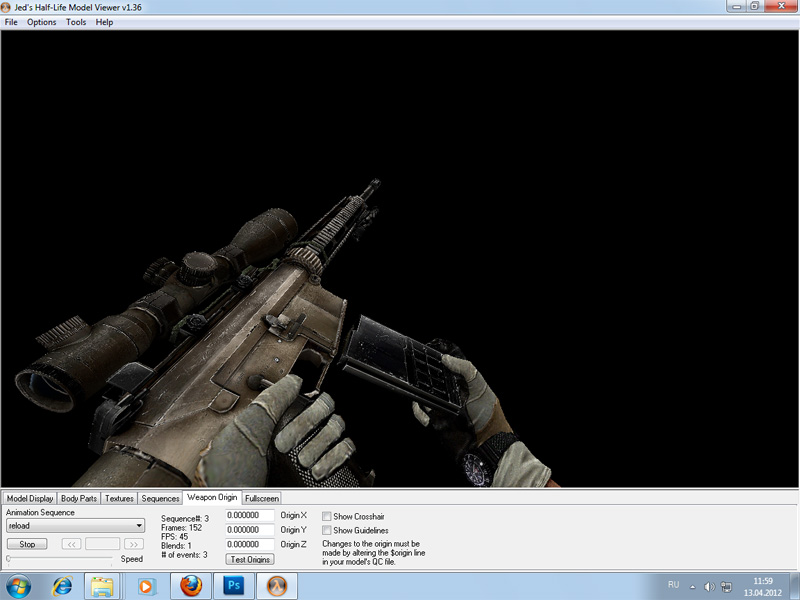
Task: Show hidden tray icons arrow
Action: click(693, 585)
